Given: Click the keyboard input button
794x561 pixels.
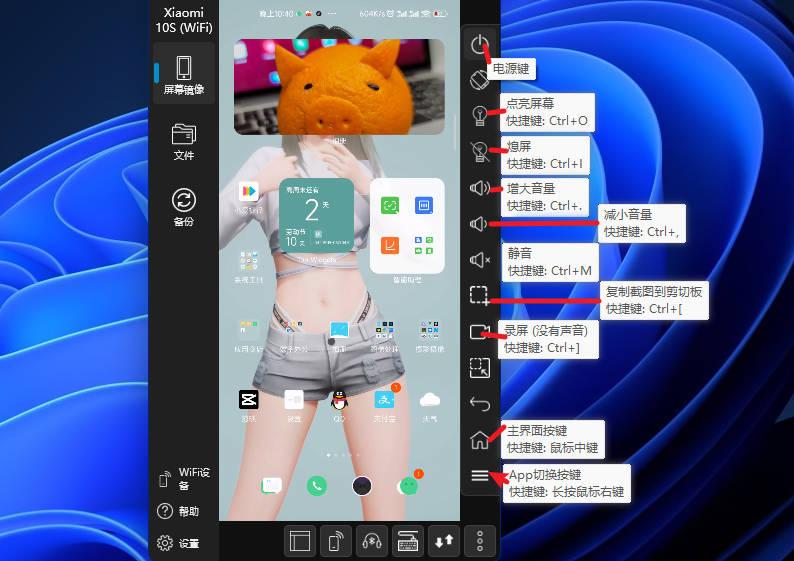Looking at the screenshot, I should click(x=408, y=541).
